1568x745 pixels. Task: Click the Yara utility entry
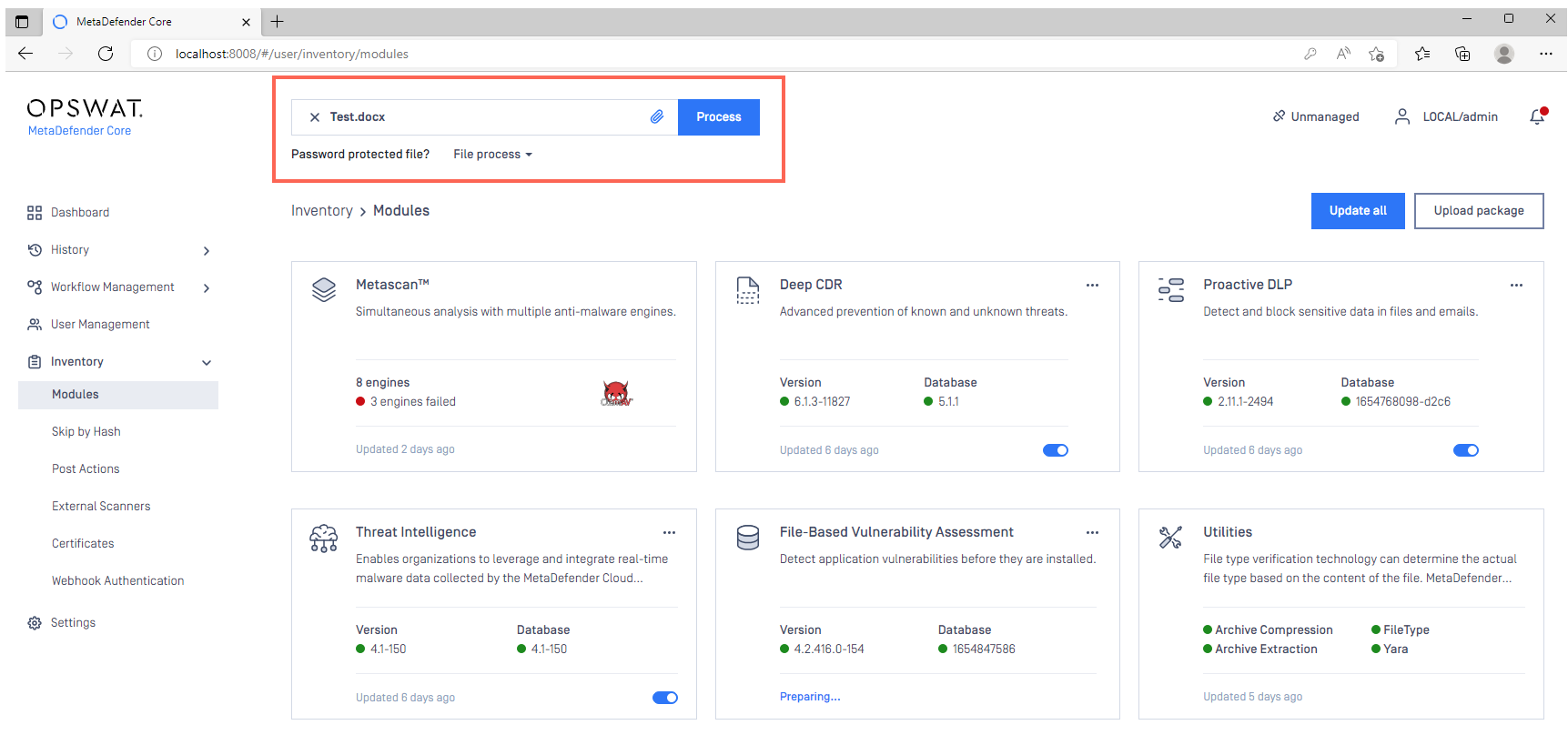[x=1390, y=649]
